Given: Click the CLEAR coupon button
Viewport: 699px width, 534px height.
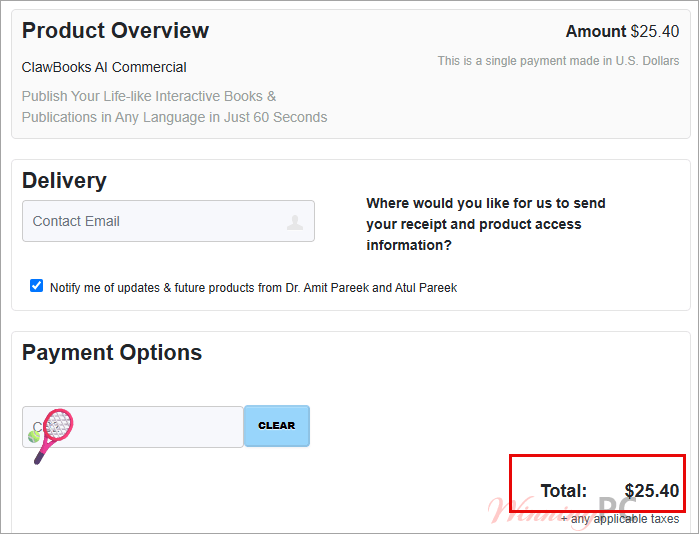Looking at the screenshot, I should [276, 426].
